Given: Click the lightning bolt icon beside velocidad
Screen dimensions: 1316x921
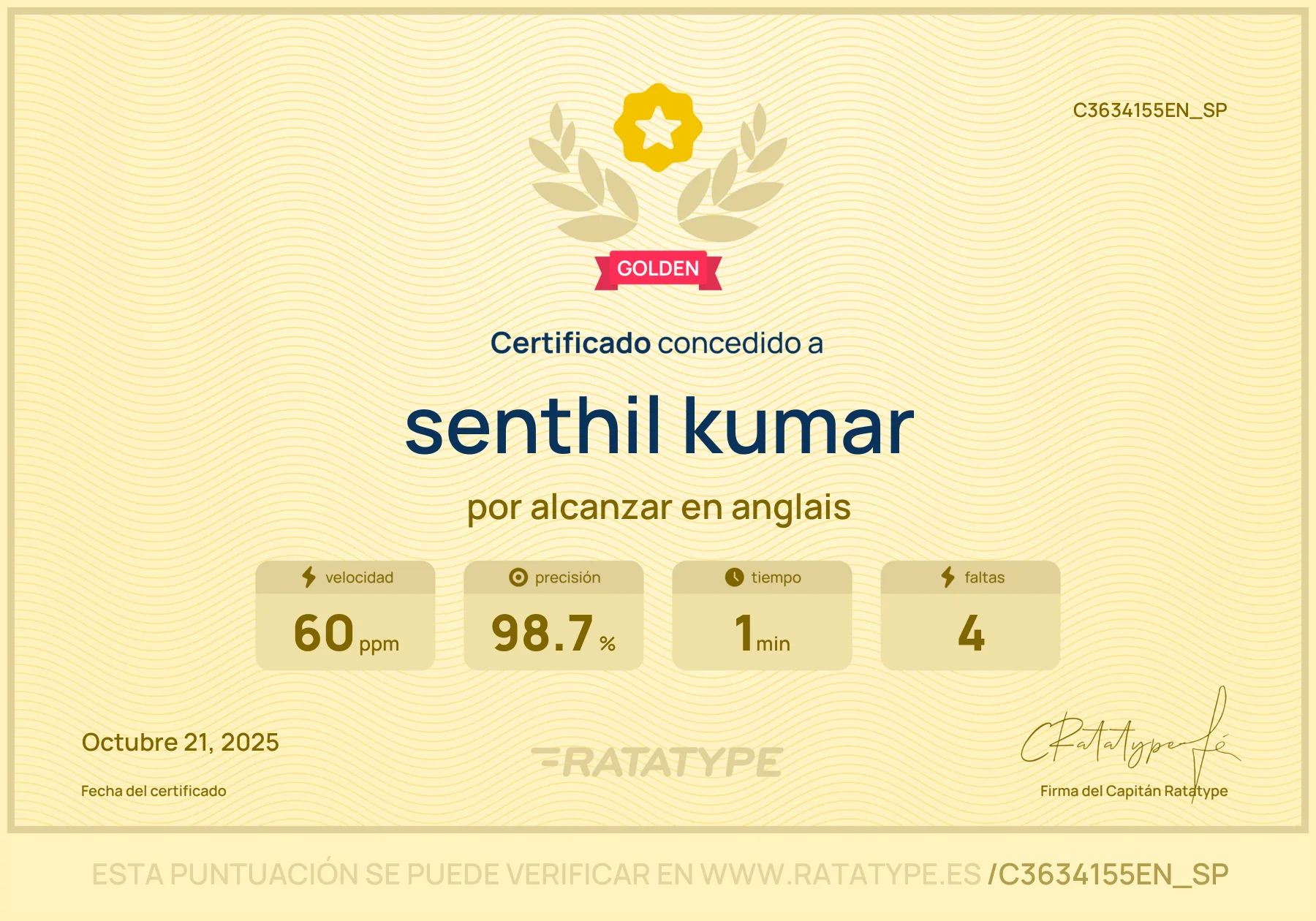Looking at the screenshot, I should click(309, 577).
